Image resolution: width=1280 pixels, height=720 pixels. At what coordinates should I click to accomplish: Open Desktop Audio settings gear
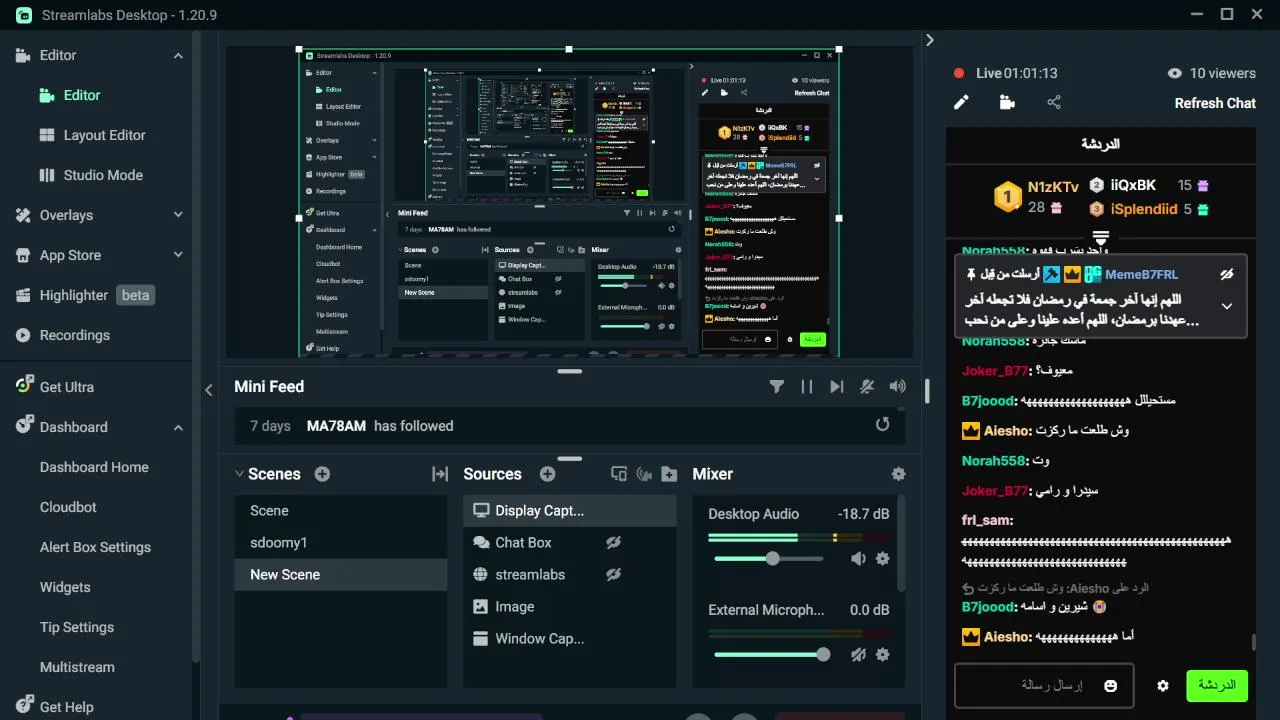882,559
